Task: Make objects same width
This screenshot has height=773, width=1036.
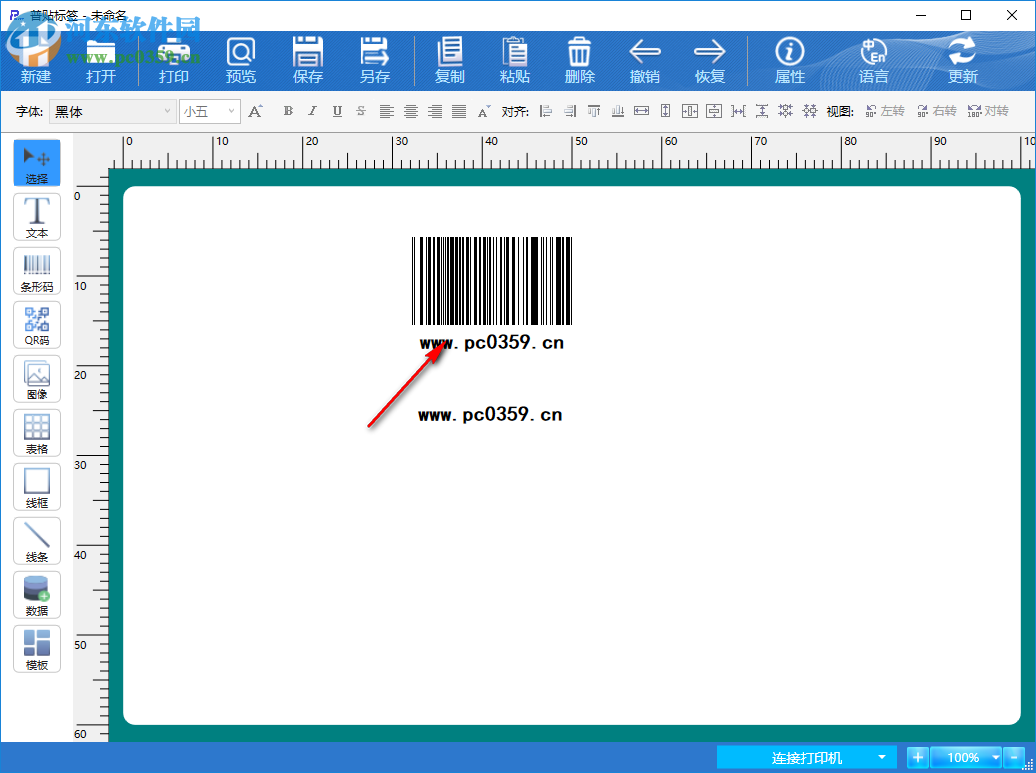Action: 642,111
